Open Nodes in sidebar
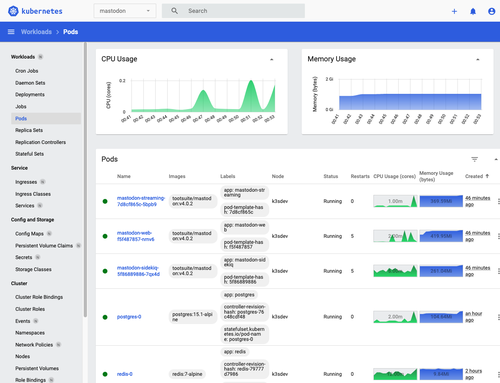This screenshot has width=500, height=383. tap(22, 356)
